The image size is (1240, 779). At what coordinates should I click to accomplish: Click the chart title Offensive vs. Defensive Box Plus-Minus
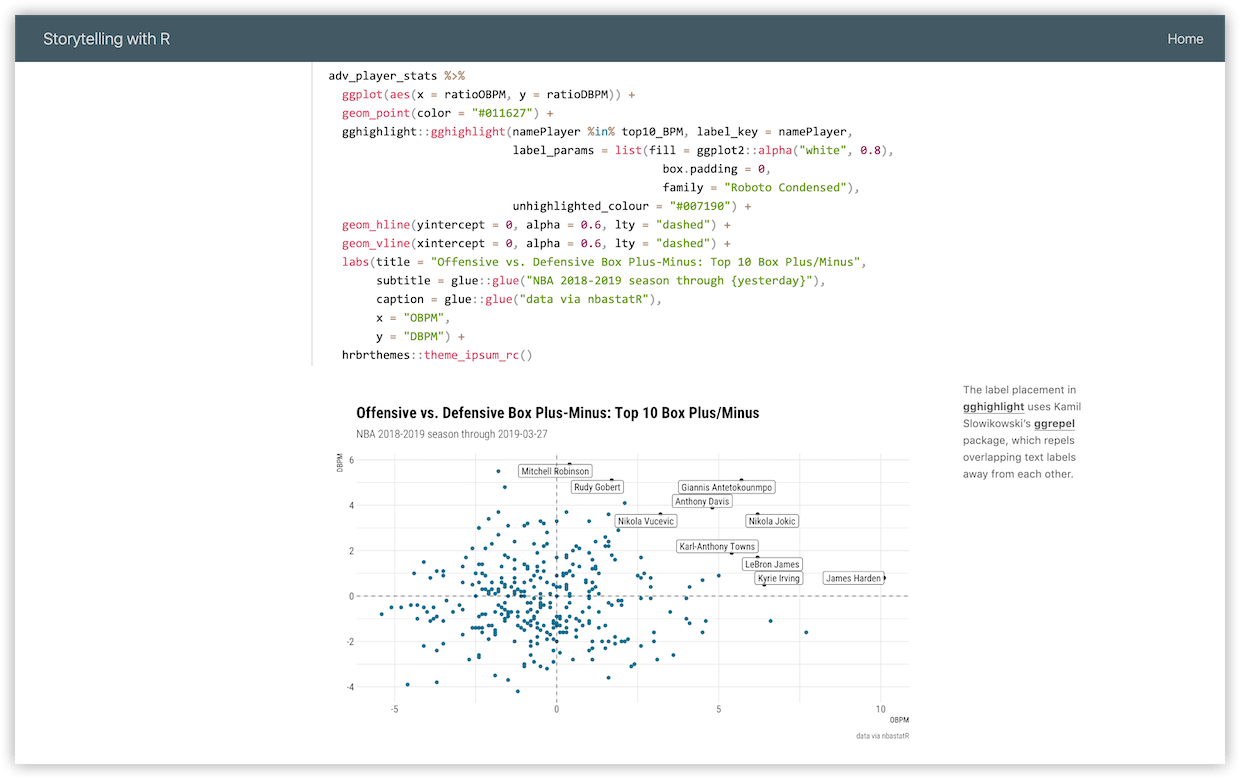pos(558,412)
